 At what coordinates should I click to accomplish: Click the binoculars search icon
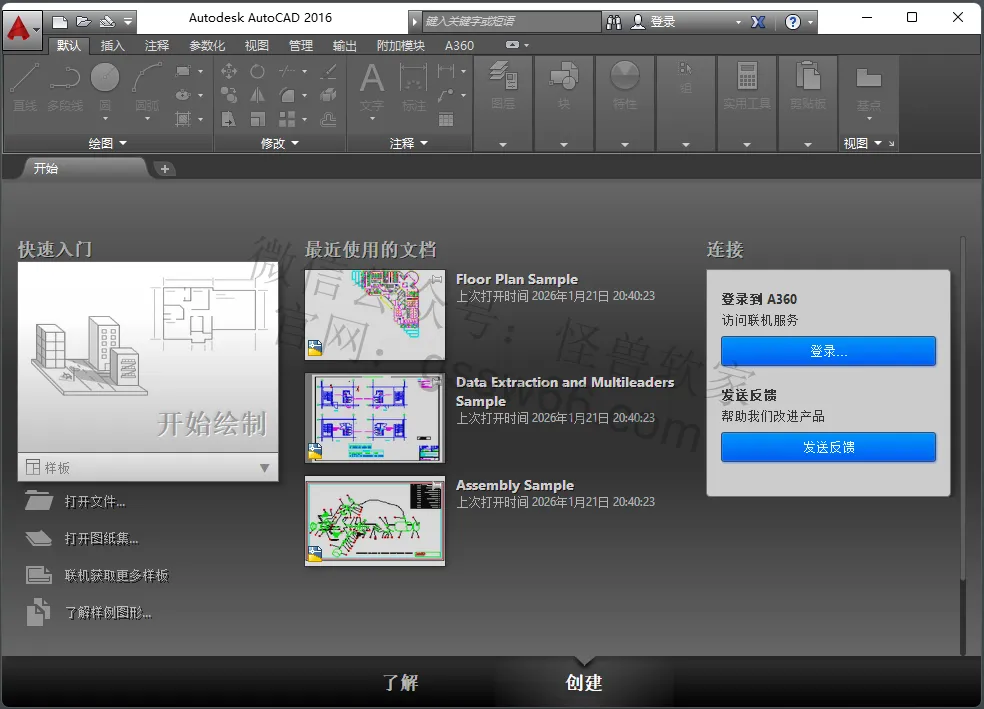point(614,22)
